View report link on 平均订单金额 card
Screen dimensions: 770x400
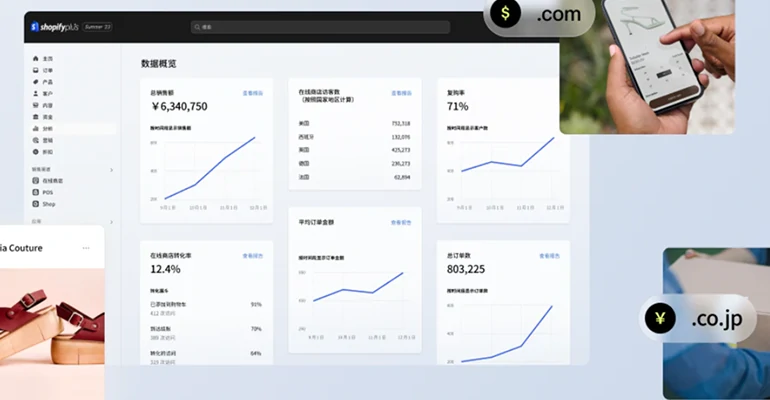tap(401, 223)
